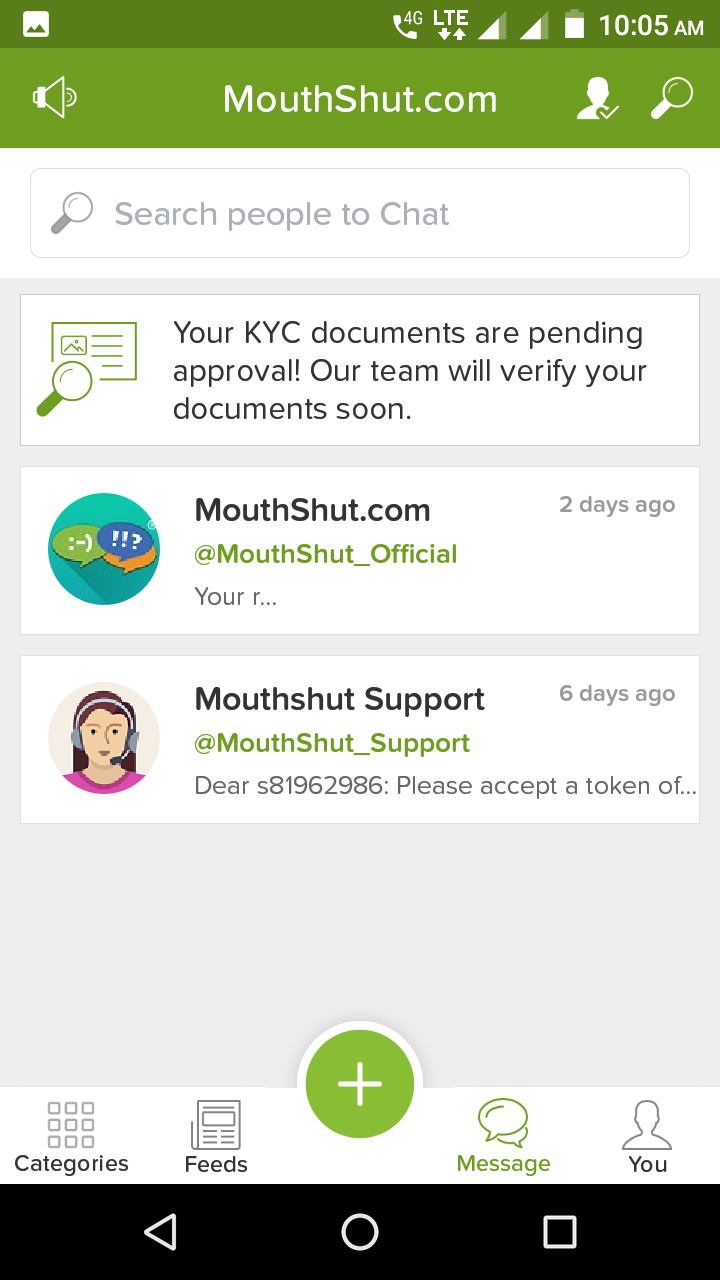The height and width of the screenshot is (1280, 720).
Task: Open Android recent apps button
Action: [560, 1232]
